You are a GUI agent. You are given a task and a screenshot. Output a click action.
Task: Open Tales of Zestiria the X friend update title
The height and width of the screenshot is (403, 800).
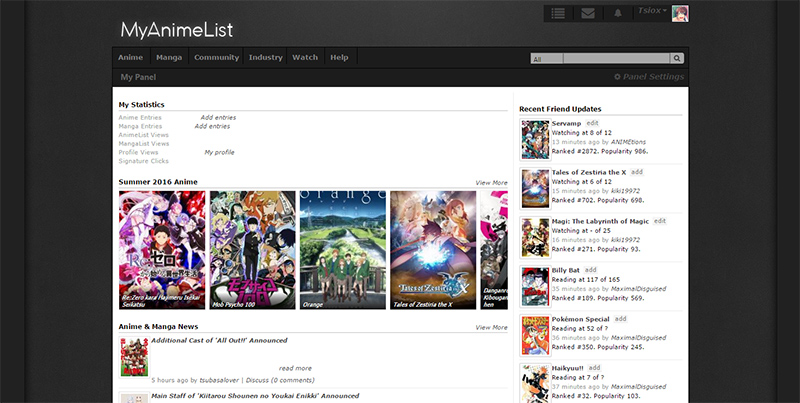(x=589, y=172)
